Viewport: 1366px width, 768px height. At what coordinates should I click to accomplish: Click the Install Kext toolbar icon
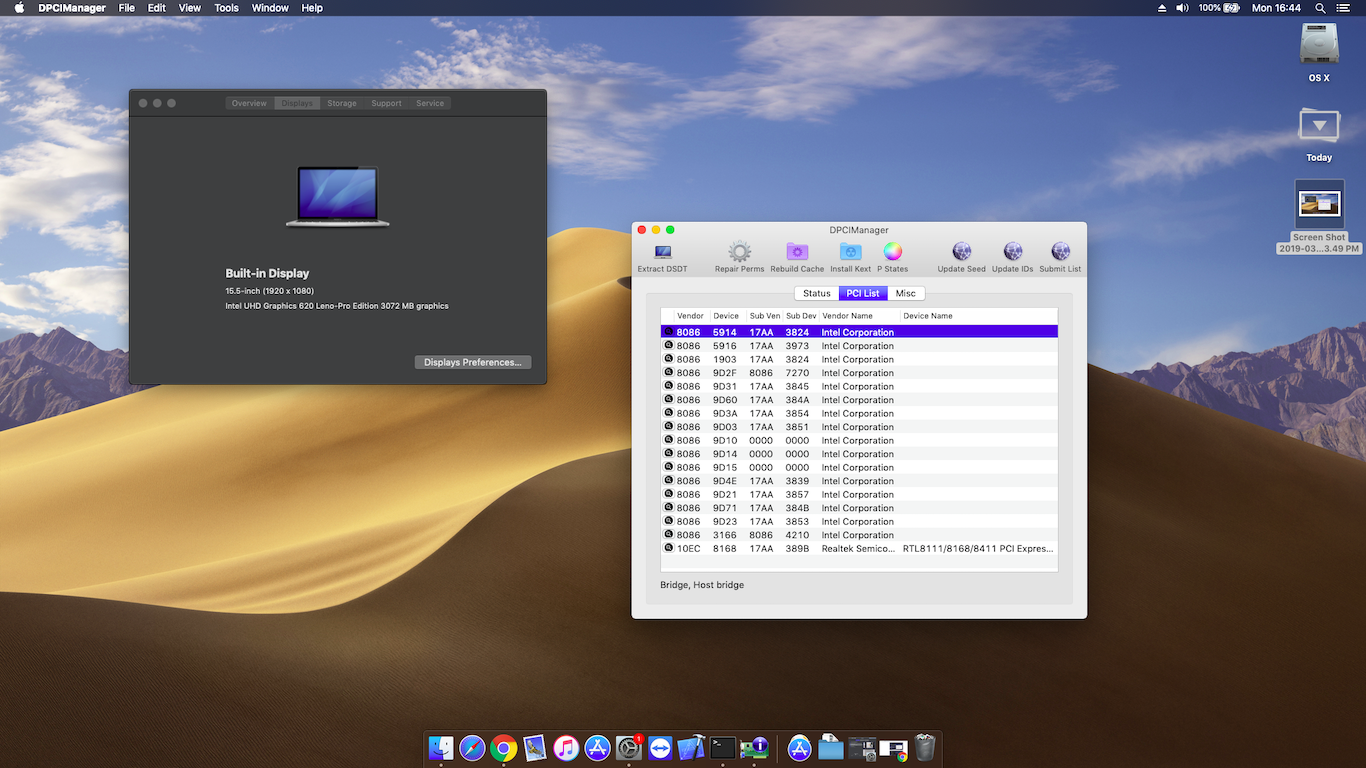point(850,251)
